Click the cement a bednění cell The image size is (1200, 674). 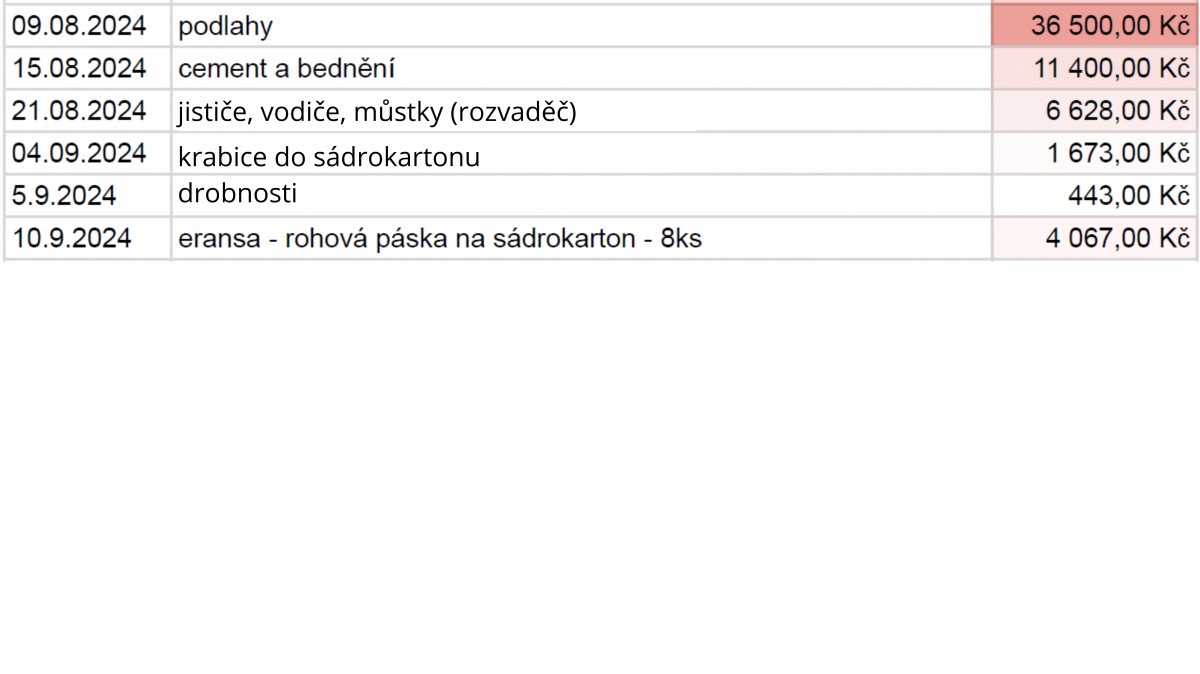(x=581, y=68)
